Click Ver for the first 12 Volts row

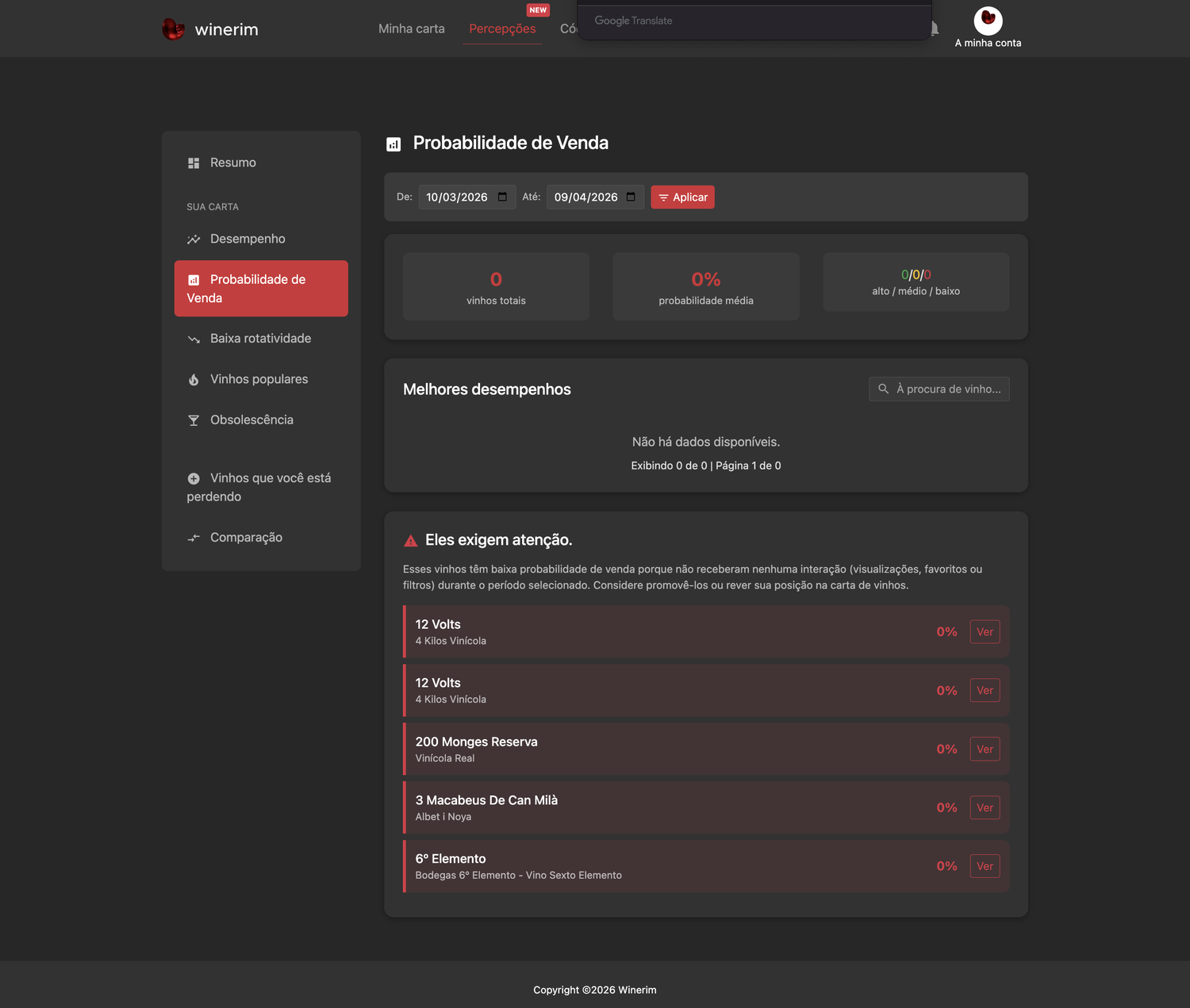[x=985, y=632]
